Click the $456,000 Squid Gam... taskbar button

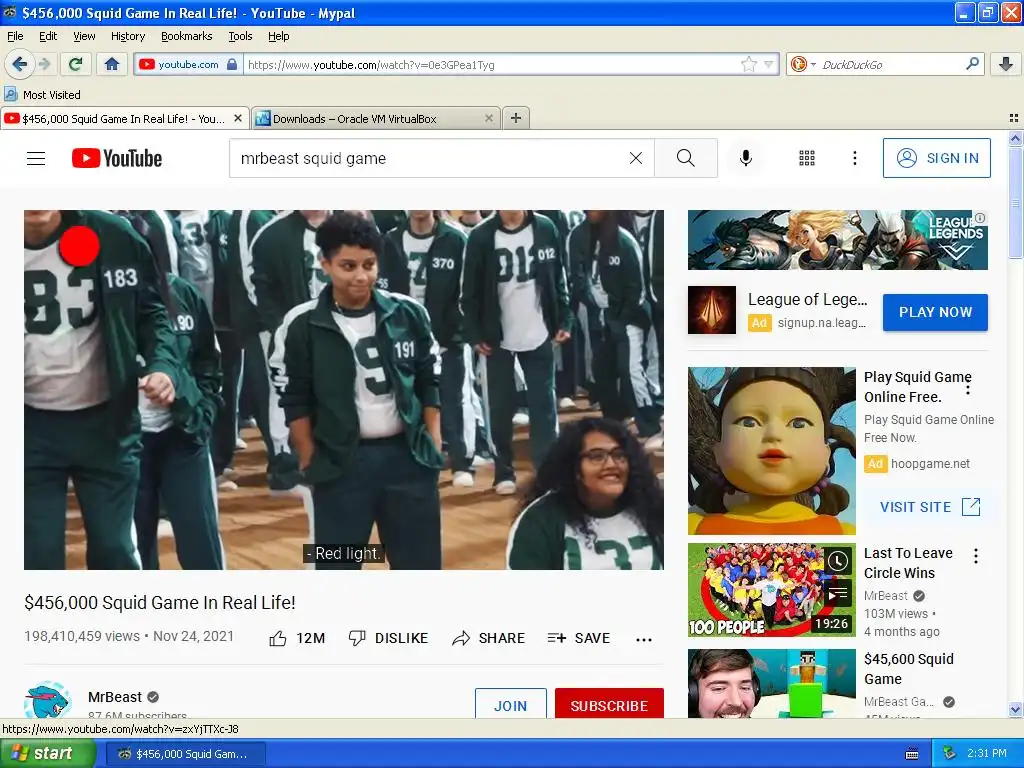pyautogui.click(x=185, y=754)
